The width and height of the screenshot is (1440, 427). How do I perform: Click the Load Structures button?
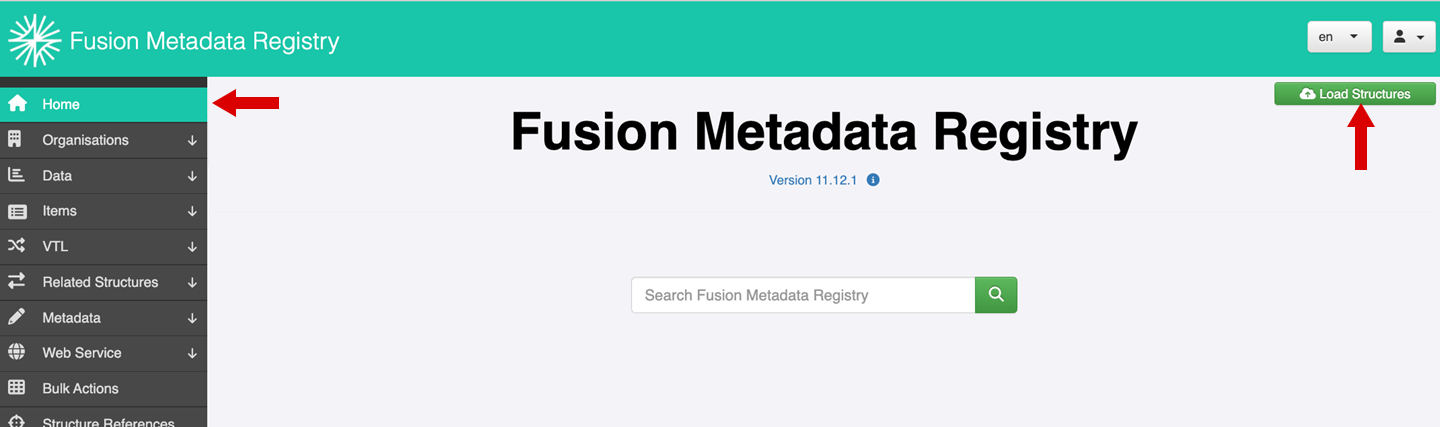point(1355,94)
